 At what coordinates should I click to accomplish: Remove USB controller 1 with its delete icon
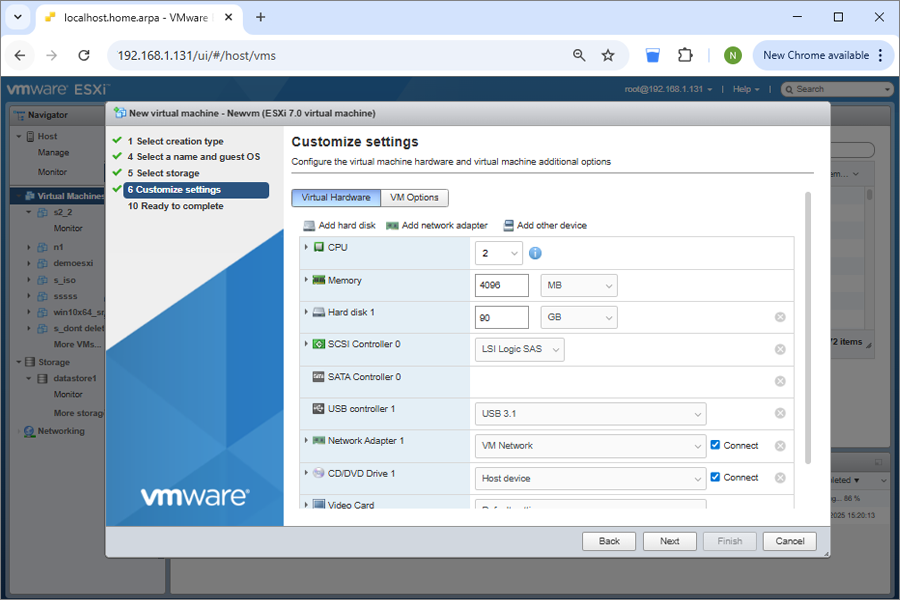(x=780, y=413)
